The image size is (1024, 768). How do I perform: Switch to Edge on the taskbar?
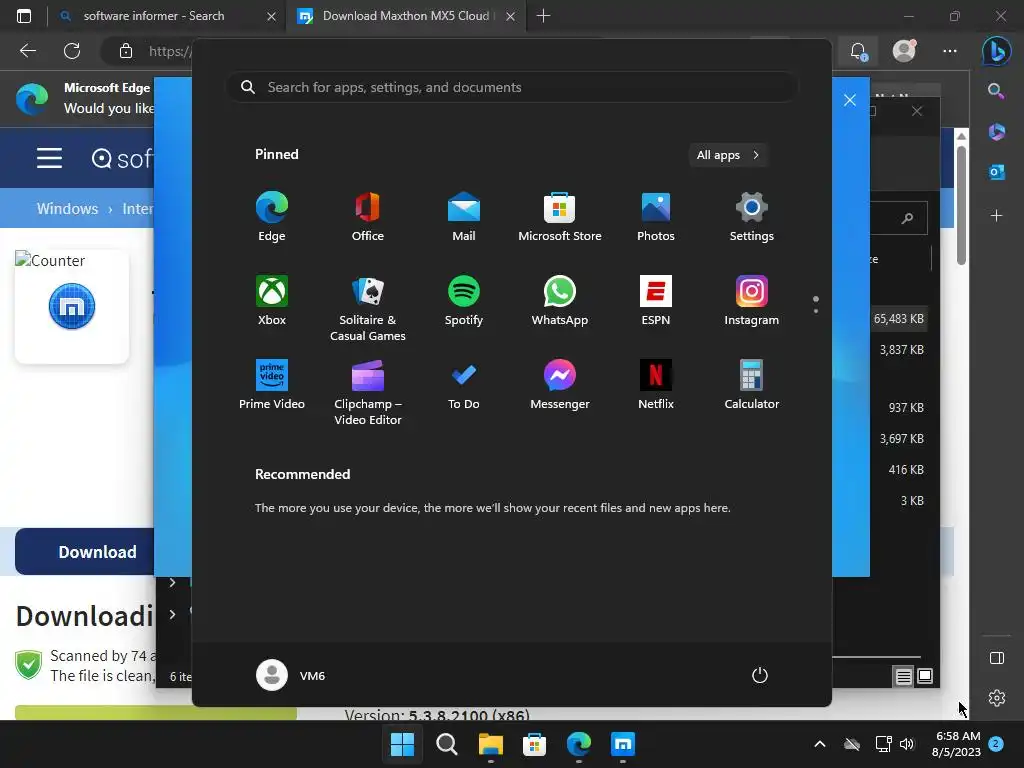(579, 744)
